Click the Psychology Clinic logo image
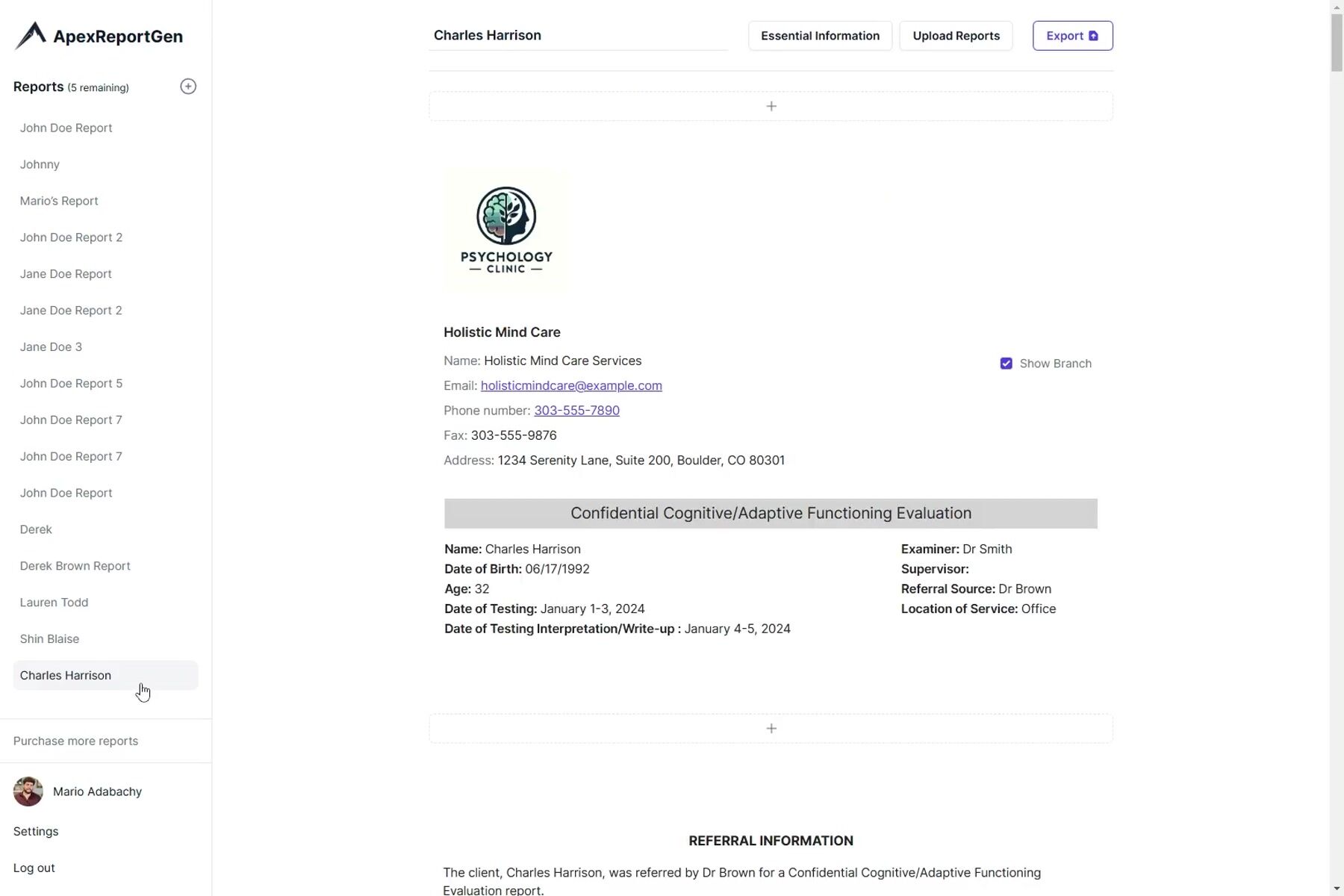 506,229
